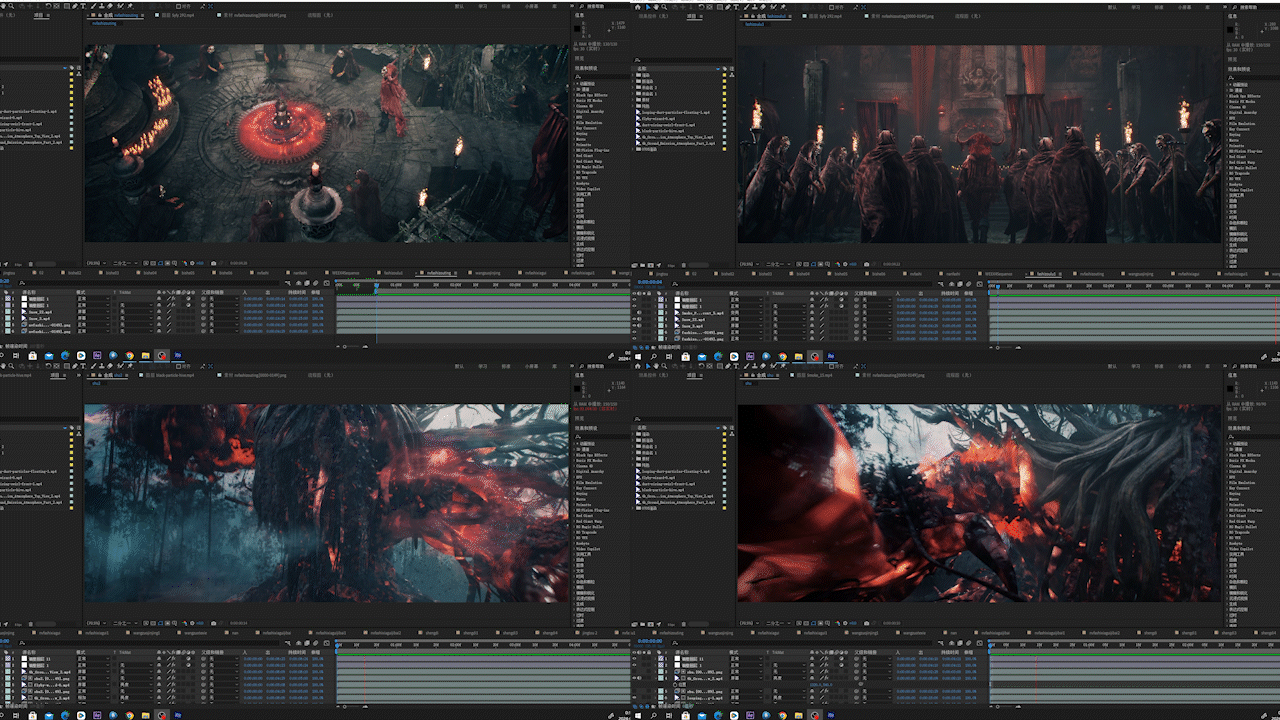The image size is (1280, 720).
Task: Open 二分之一 resolution dropdown in ritual circle viewer
Action: [x=125, y=263]
